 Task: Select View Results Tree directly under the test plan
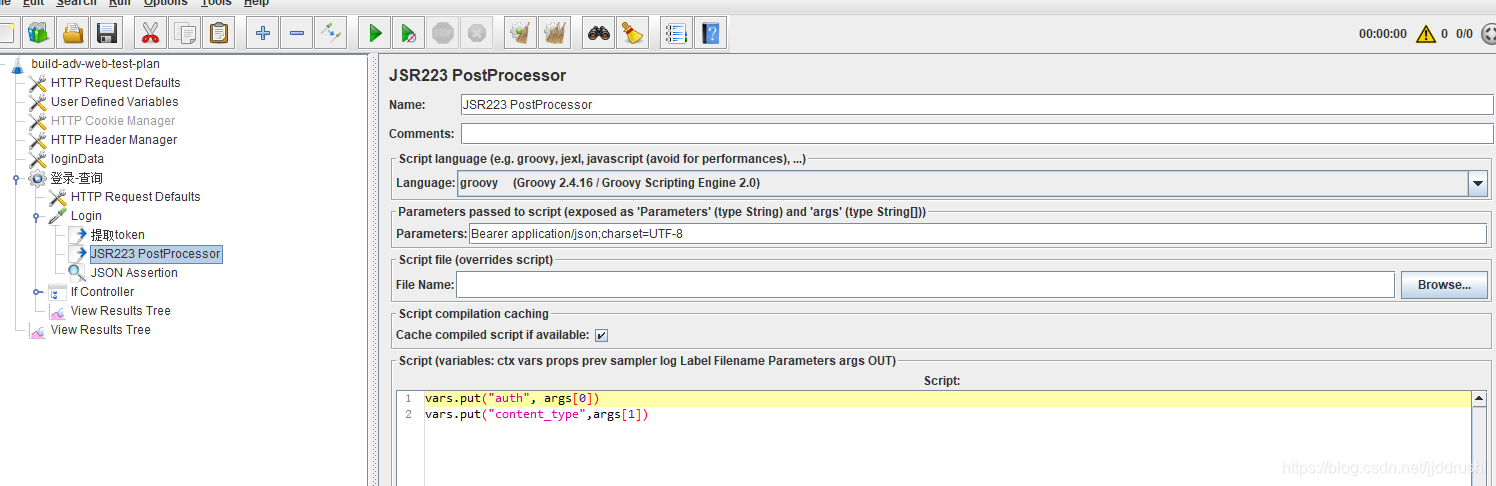(100, 330)
